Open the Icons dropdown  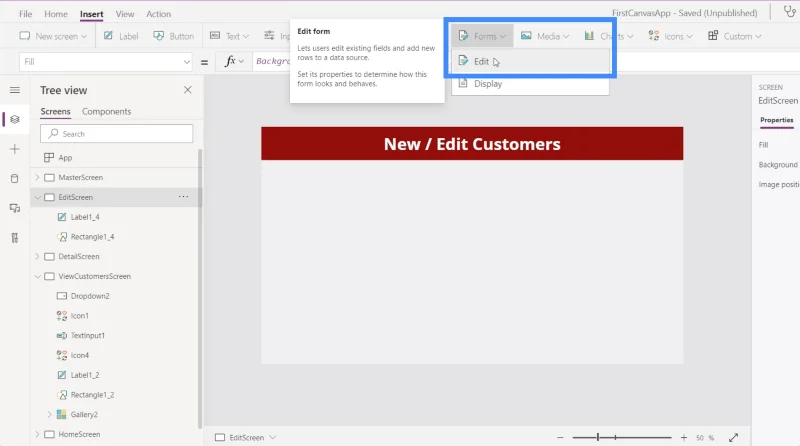[670, 36]
